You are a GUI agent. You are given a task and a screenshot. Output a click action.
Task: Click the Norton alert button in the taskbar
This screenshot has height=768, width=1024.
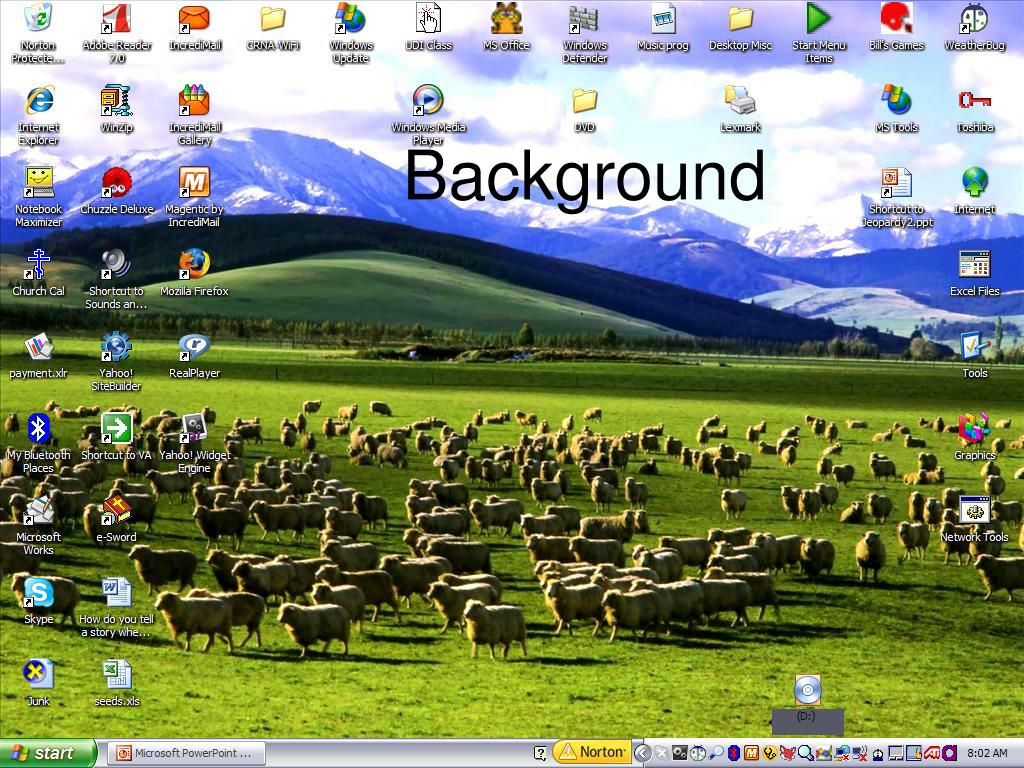(592, 752)
